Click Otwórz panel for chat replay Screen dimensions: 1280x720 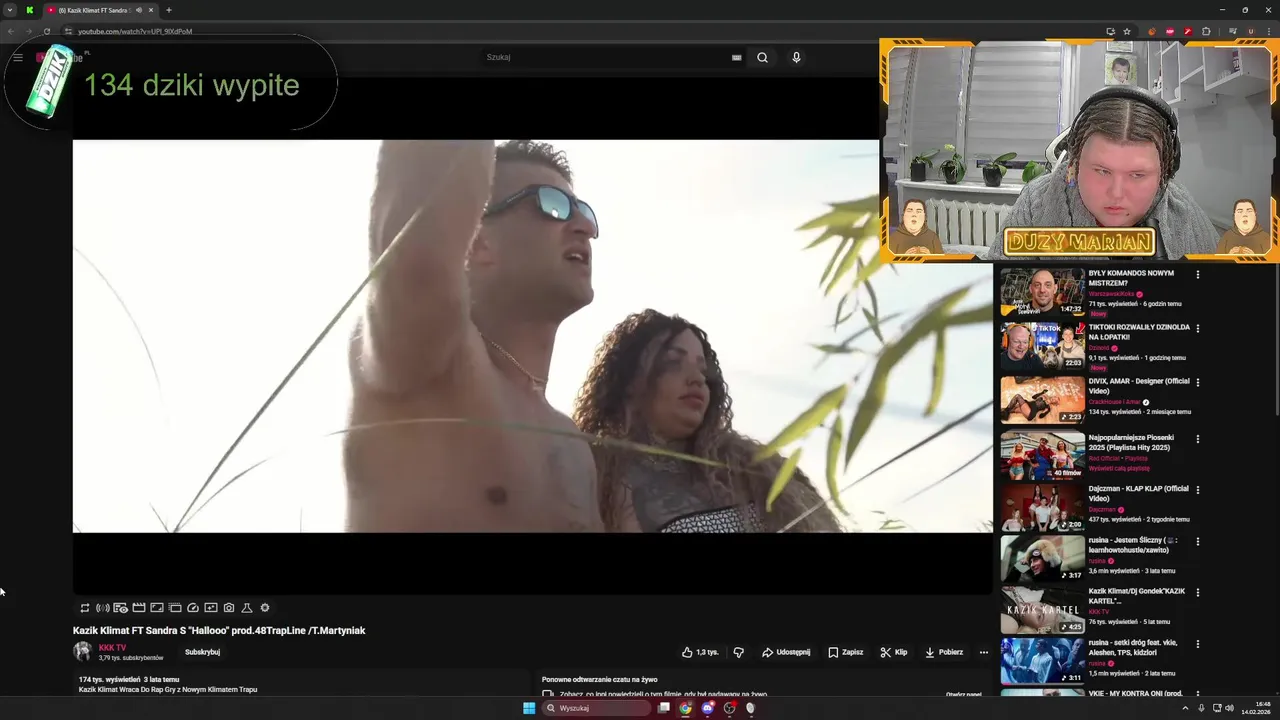click(x=963, y=694)
